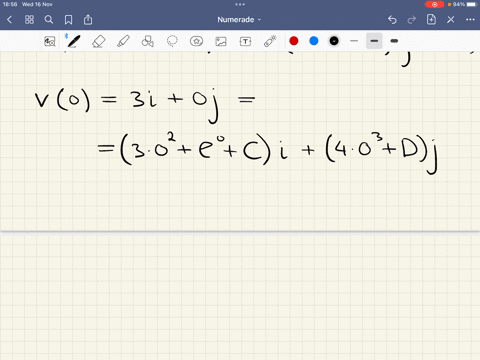Open the more options menu

(x=470, y=20)
